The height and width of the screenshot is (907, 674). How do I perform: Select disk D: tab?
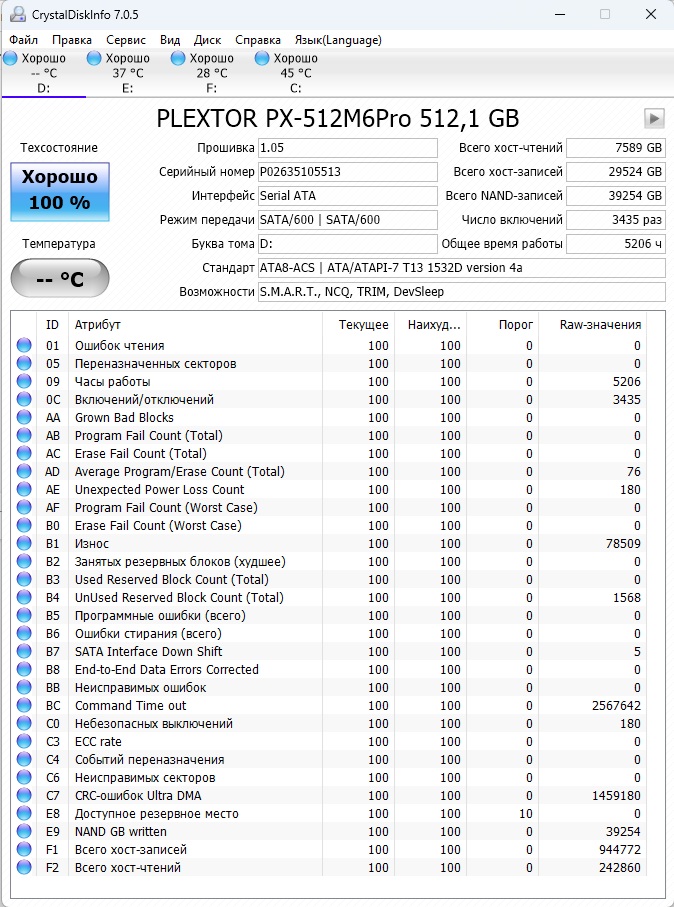pyautogui.click(x=43, y=73)
